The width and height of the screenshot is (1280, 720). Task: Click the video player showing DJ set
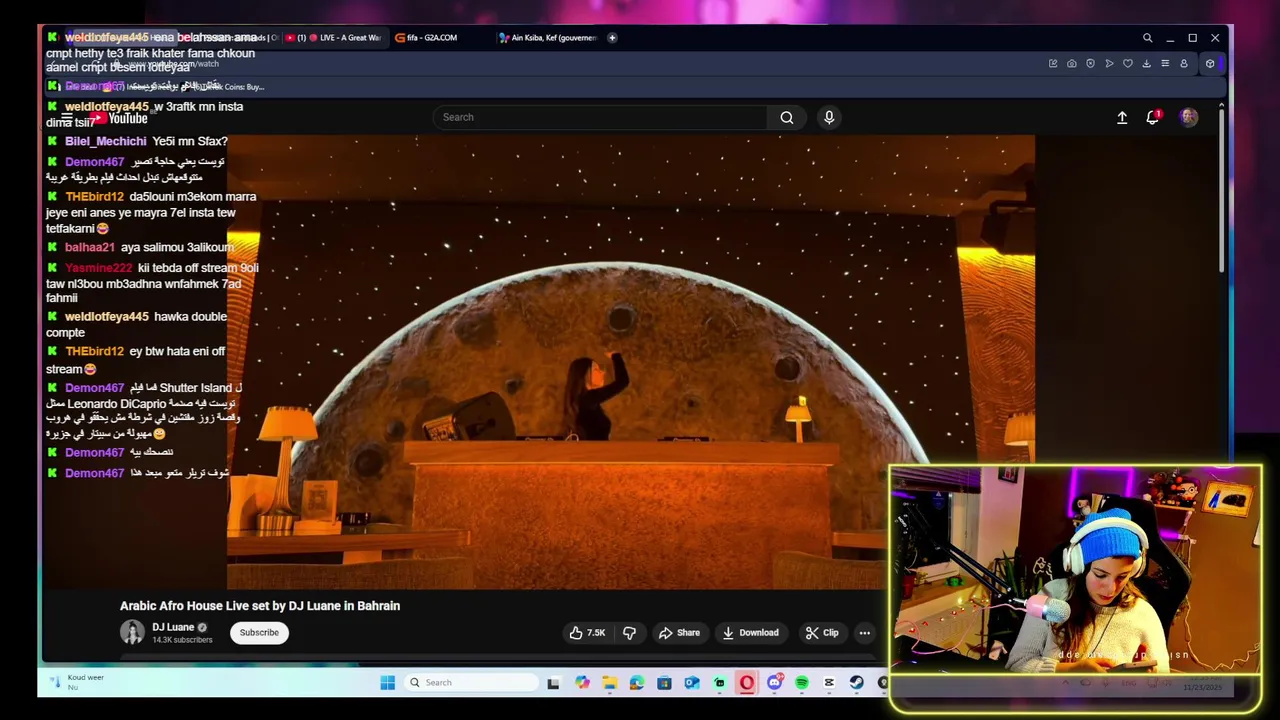(630, 362)
